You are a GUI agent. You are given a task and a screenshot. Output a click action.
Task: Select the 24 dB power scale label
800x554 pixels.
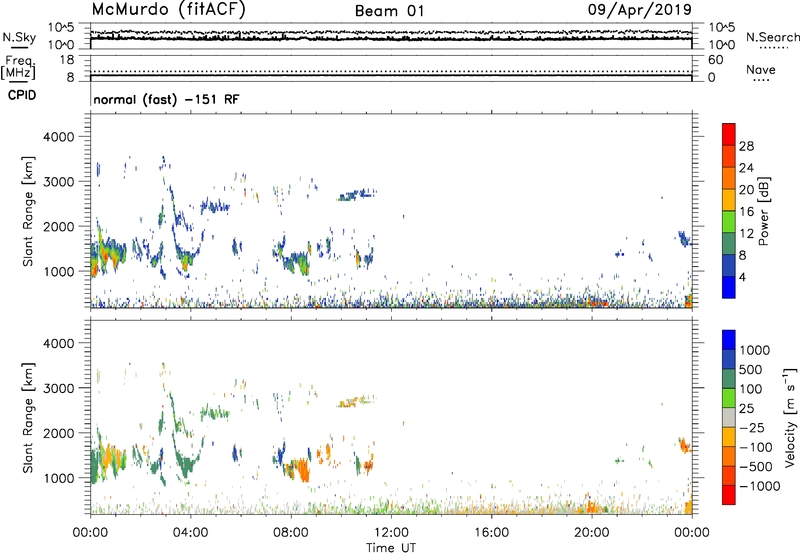pos(746,168)
